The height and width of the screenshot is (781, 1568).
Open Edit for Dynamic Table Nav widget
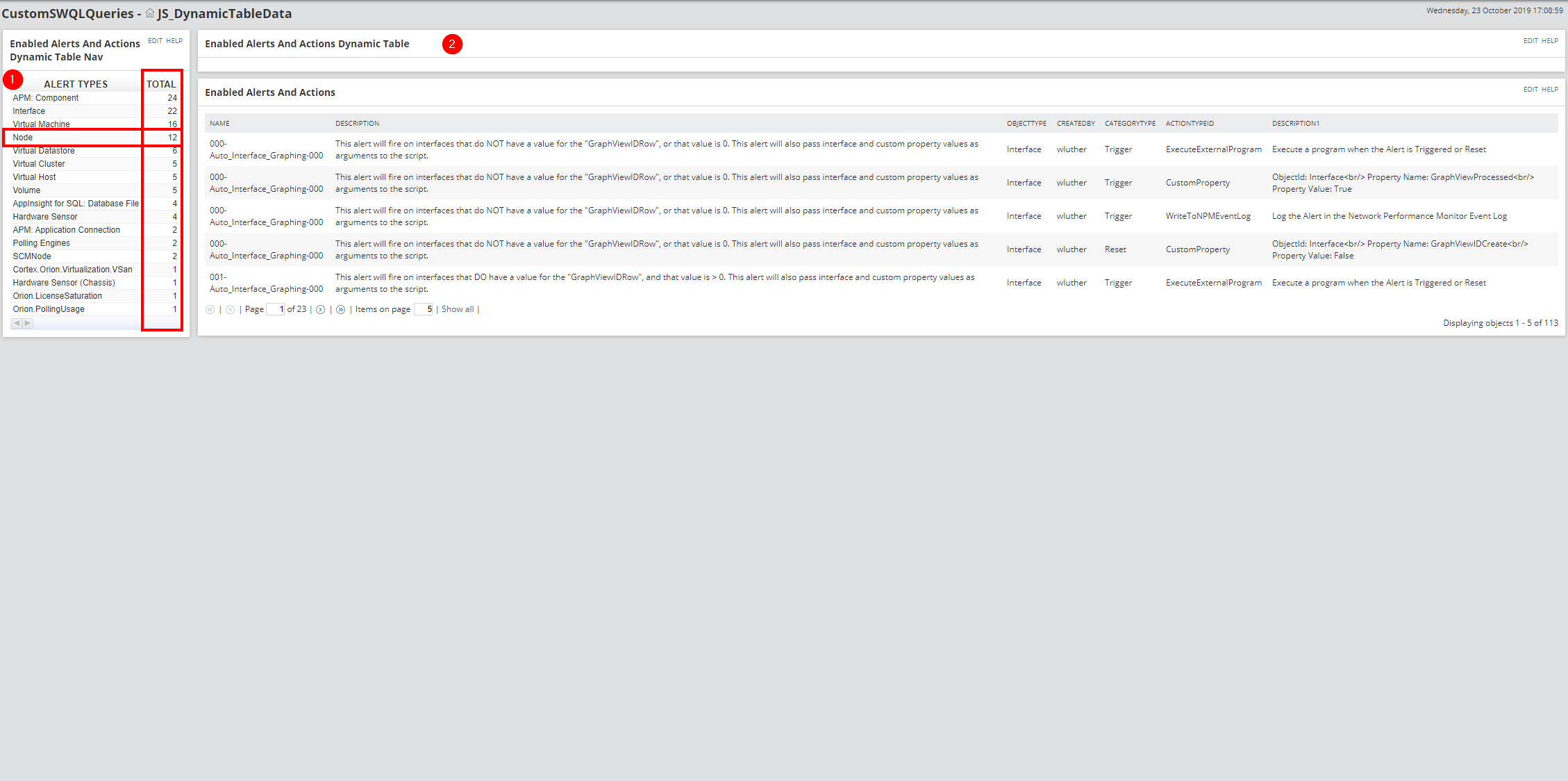click(x=155, y=41)
